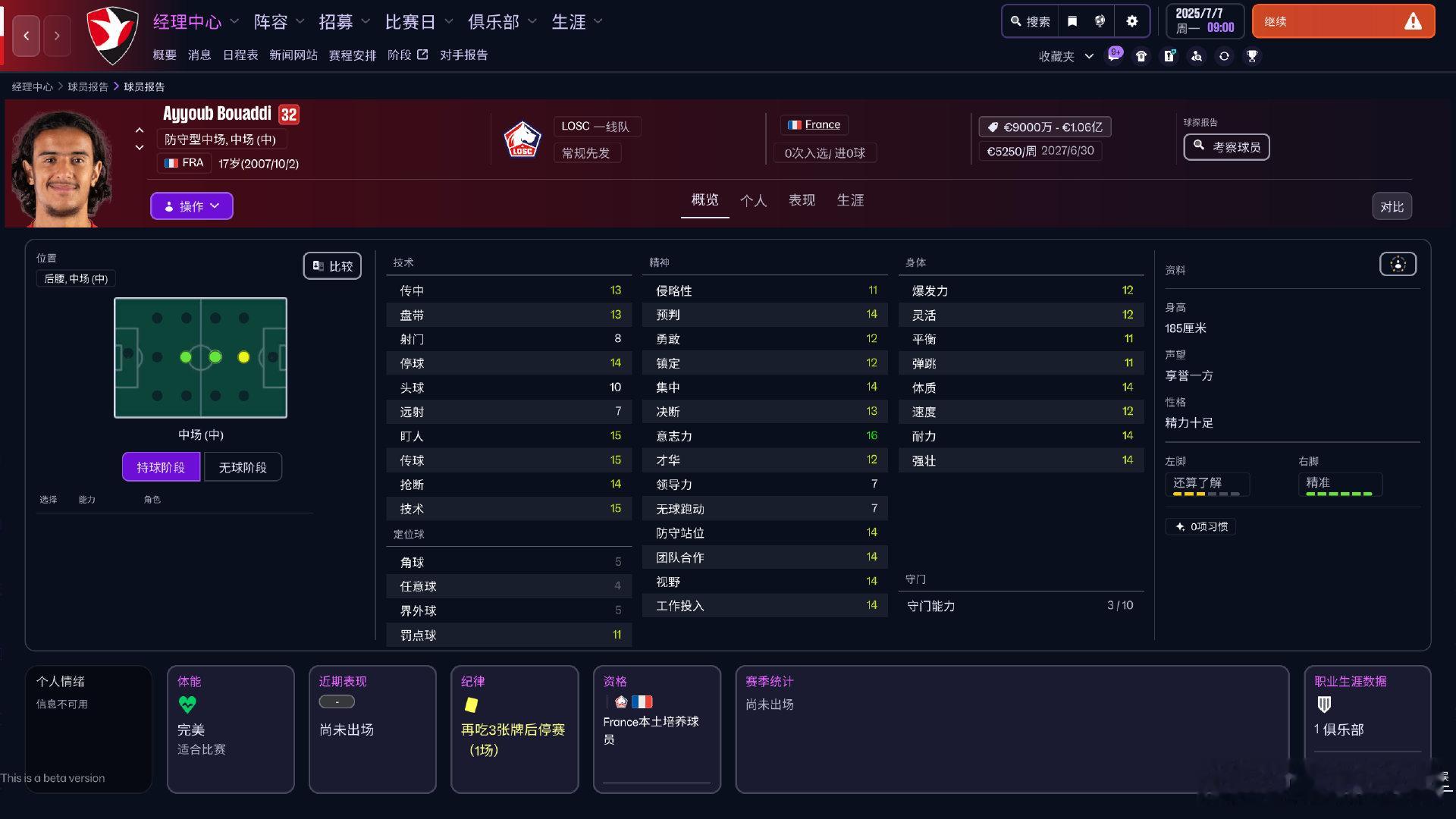Image resolution: width=1456 pixels, height=819 pixels.
Task: Expand the 招募 menu chevron
Action: [x=366, y=22]
